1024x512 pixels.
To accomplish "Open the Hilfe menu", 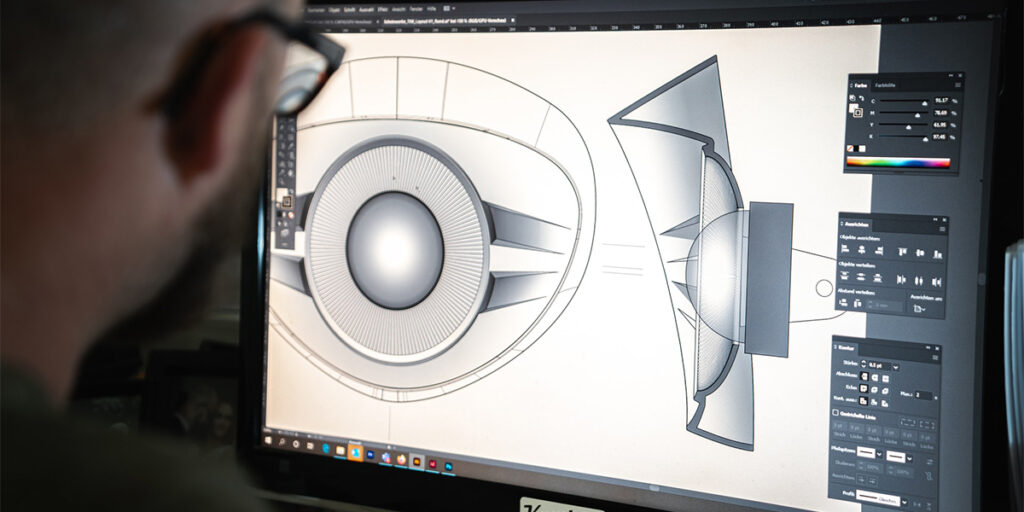I will pyautogui.click(x=432, y=9).
